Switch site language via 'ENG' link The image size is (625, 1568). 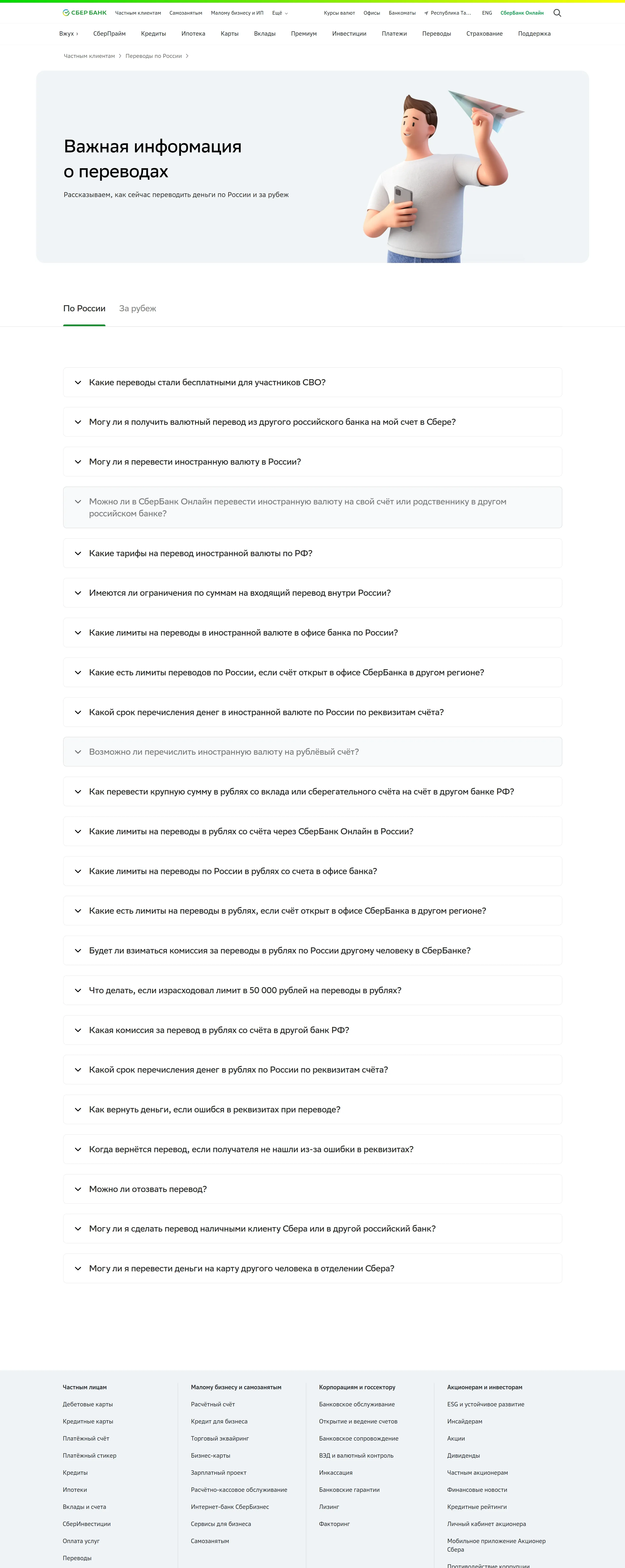pos(487,13)
